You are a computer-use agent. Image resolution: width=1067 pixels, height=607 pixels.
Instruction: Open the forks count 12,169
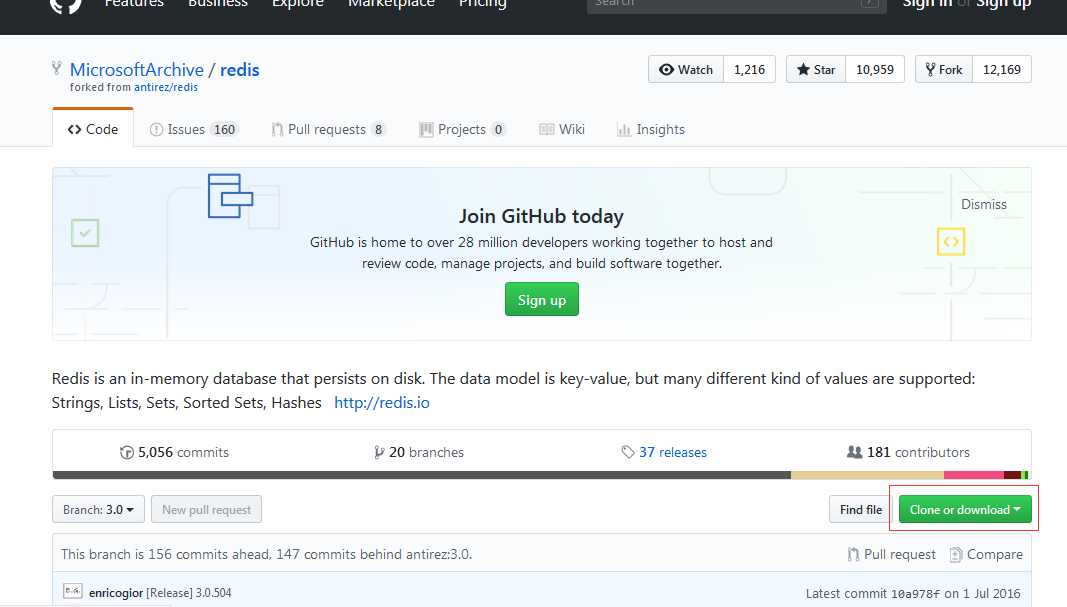(x=1002, y=69)
